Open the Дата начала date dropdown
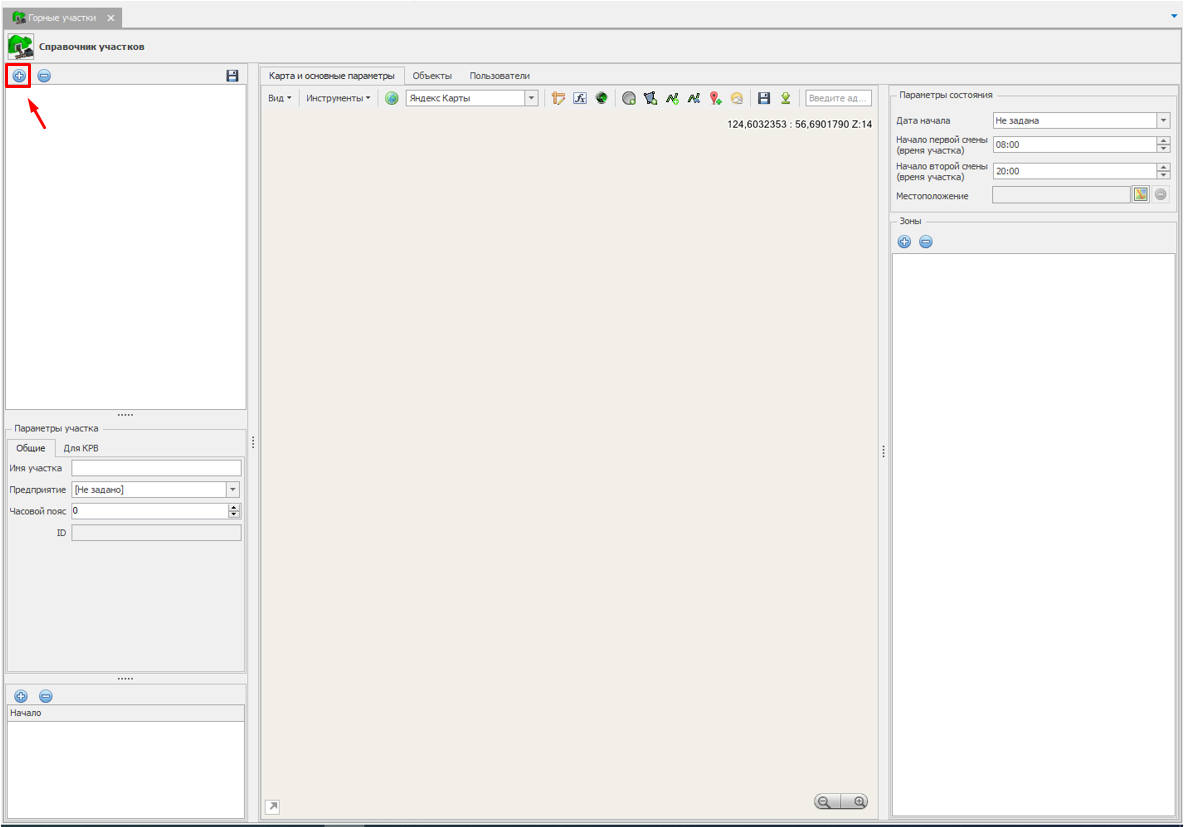This screenshot has width=1184, height=827. click(1163, 120)
